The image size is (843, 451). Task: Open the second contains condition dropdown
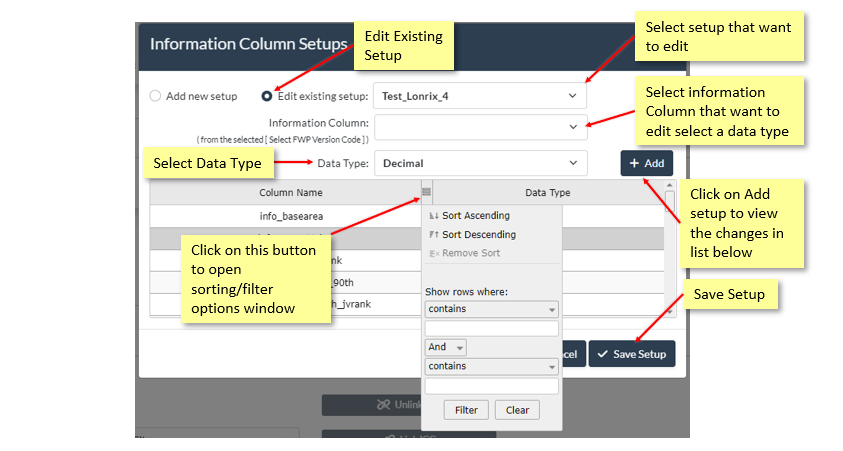coord(491,367)
